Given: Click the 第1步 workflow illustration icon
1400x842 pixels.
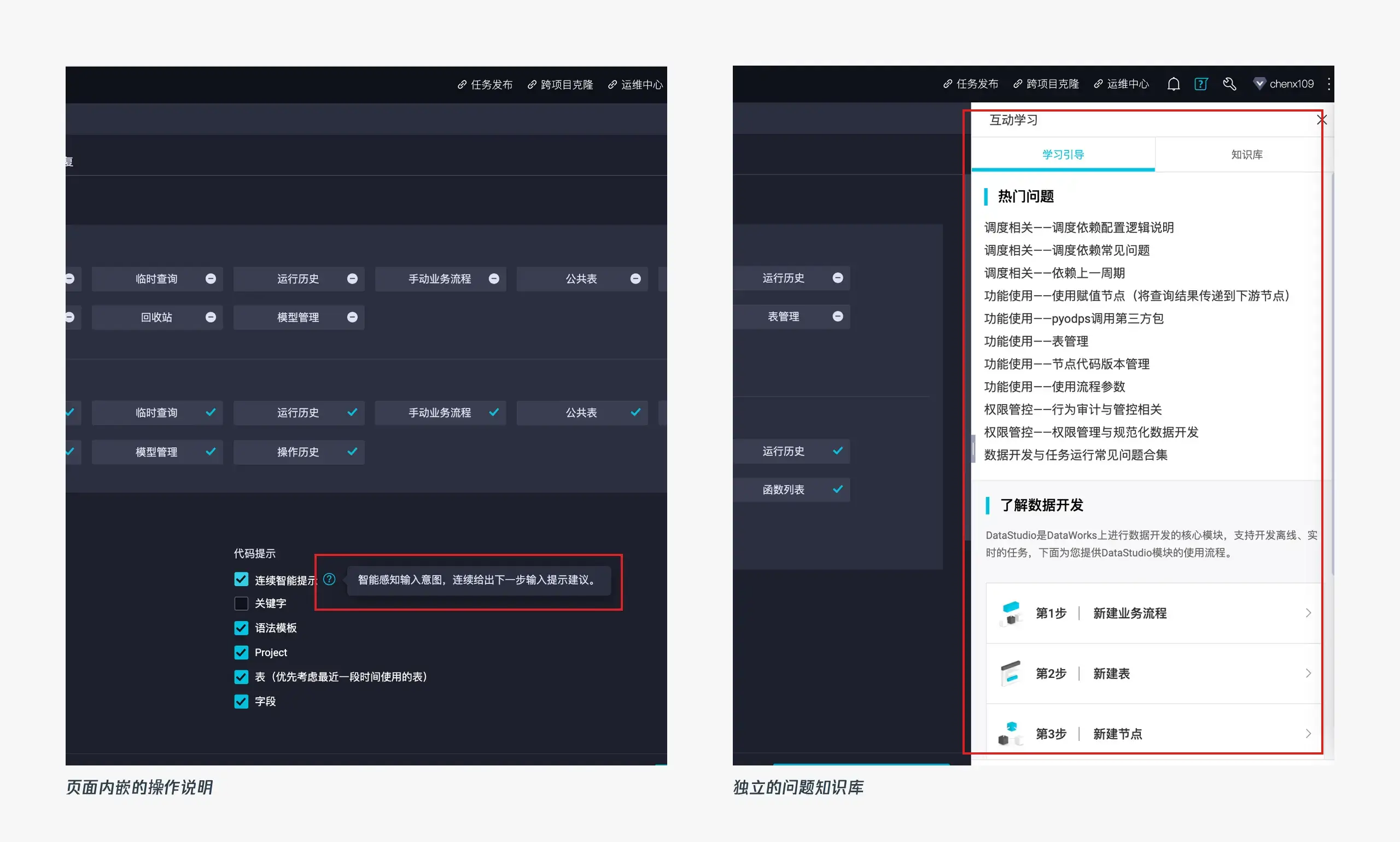Looking at the screenshot, I should [1010, 613].
